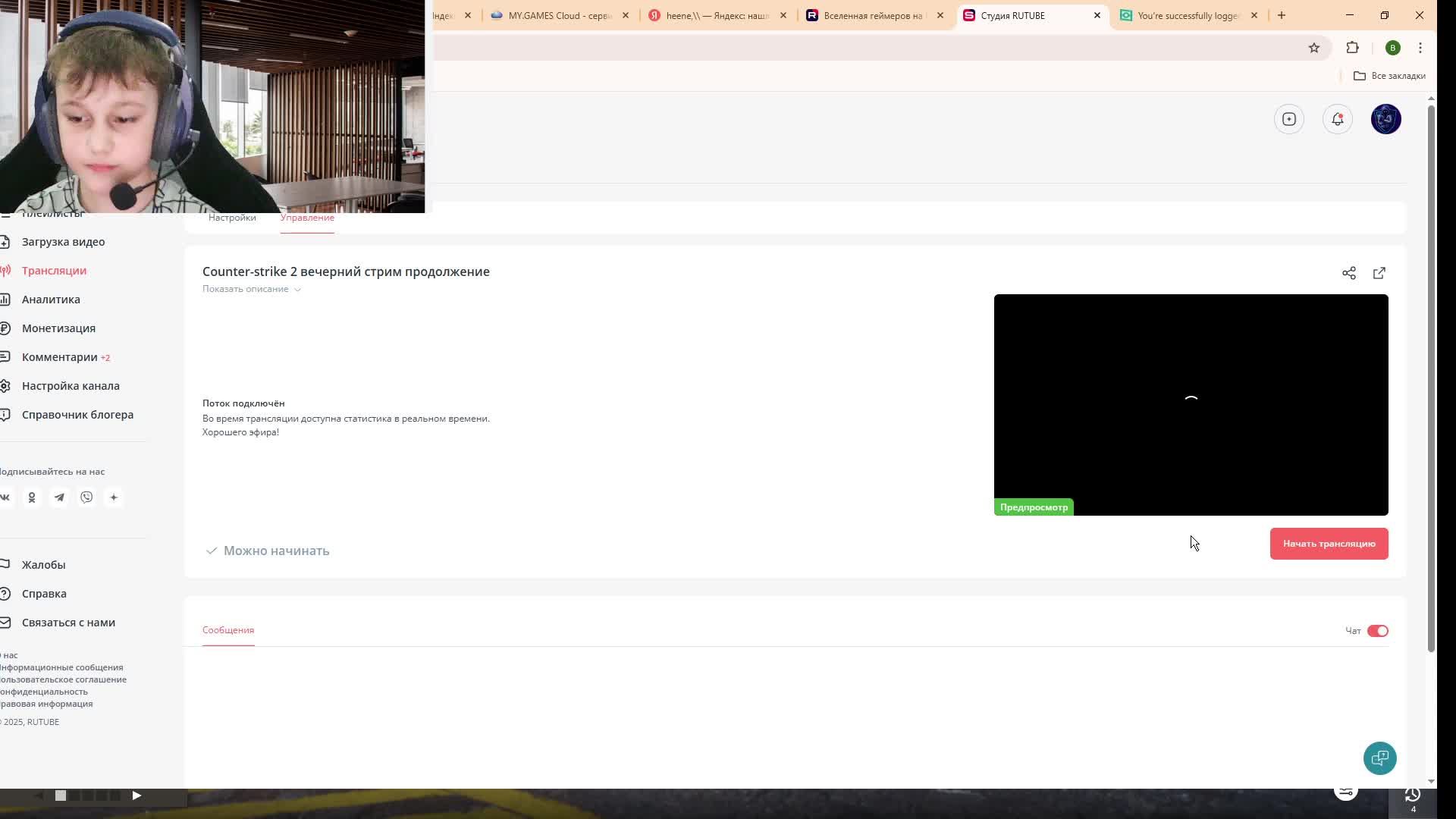Click the Начать трансляцию button
Screen dimensions: 1456x819
point(1329,544)
